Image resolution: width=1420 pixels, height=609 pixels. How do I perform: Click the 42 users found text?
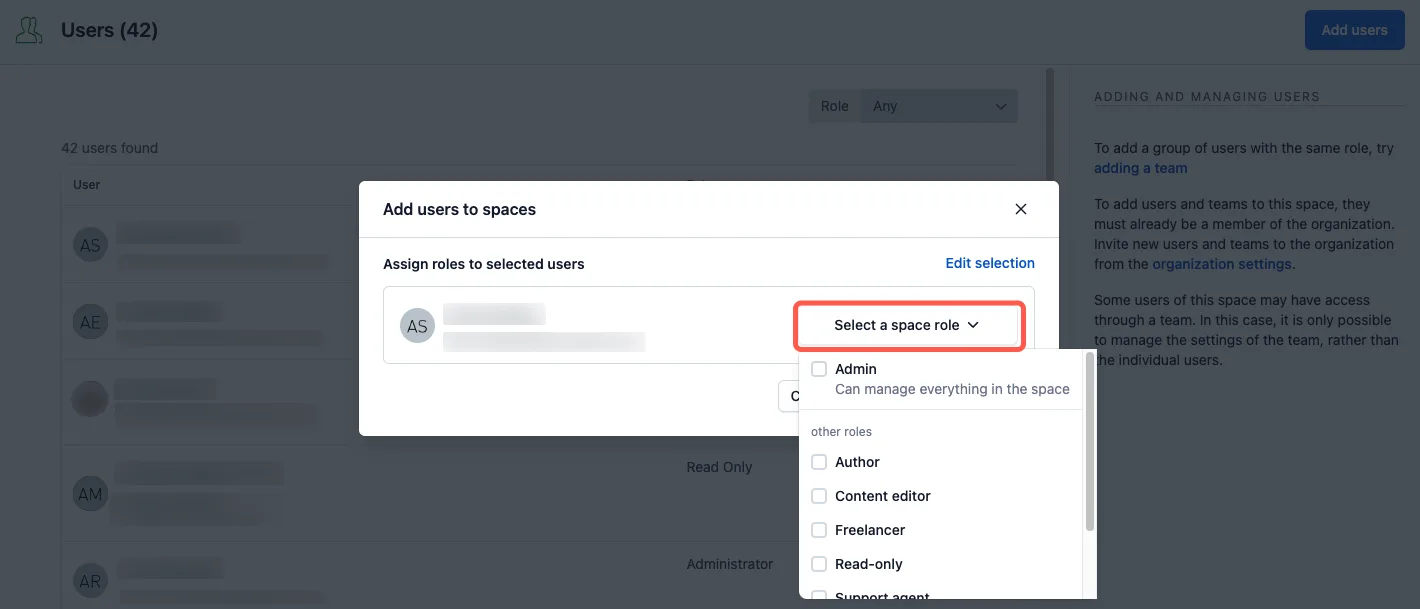click(110, 148)
